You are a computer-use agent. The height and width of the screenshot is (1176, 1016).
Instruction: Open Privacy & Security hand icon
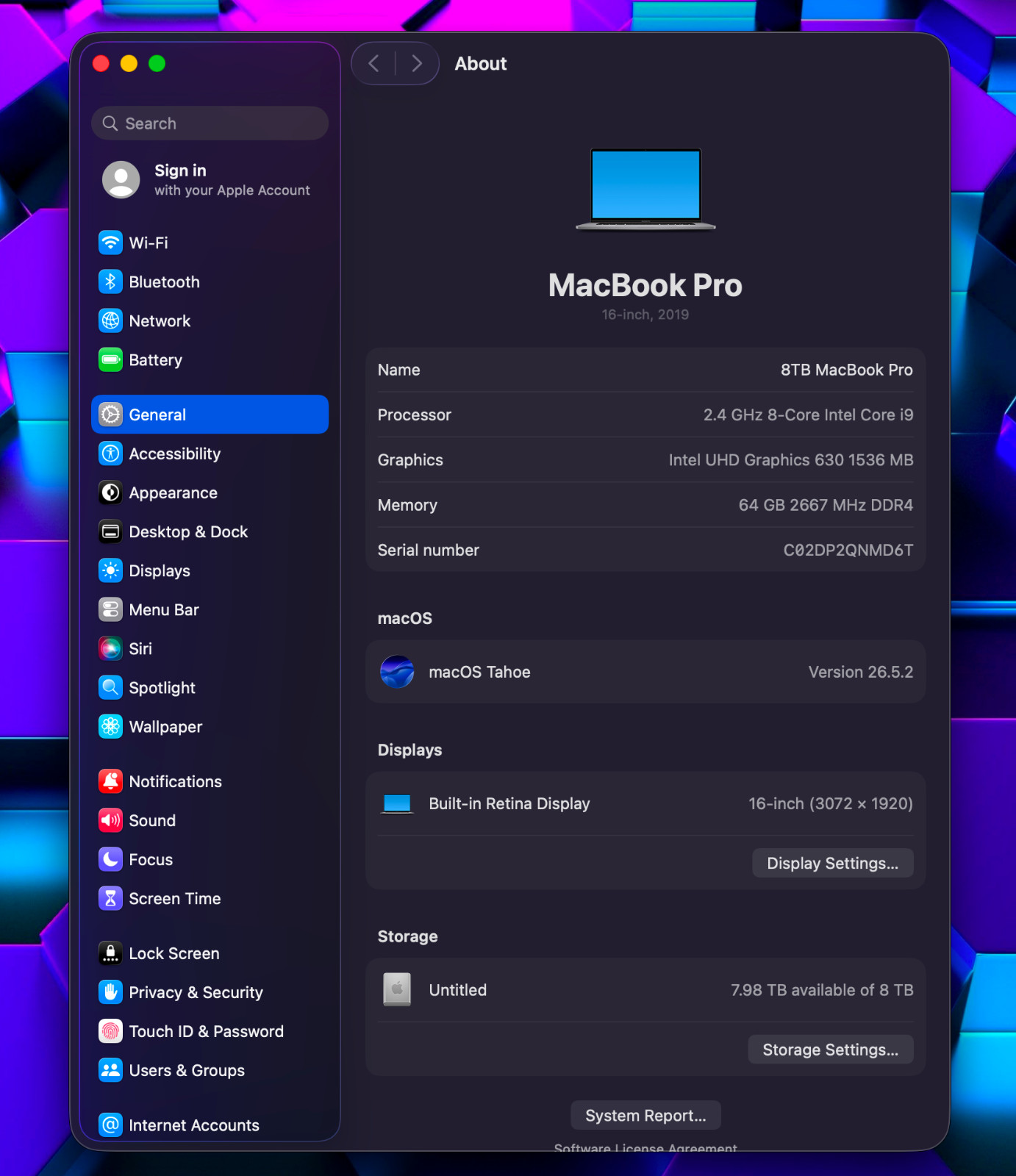(110, 992)
